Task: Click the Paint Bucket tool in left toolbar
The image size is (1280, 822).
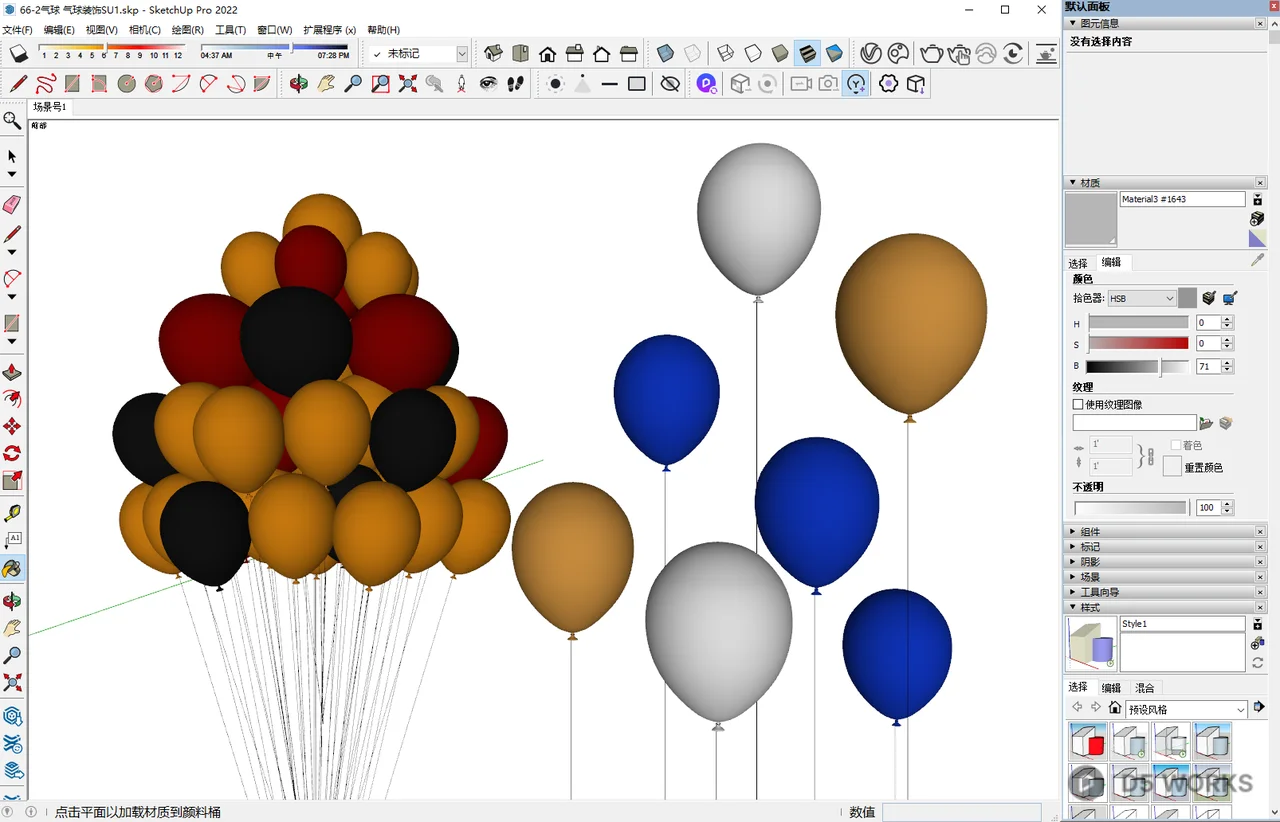Action: coord(12,568)
